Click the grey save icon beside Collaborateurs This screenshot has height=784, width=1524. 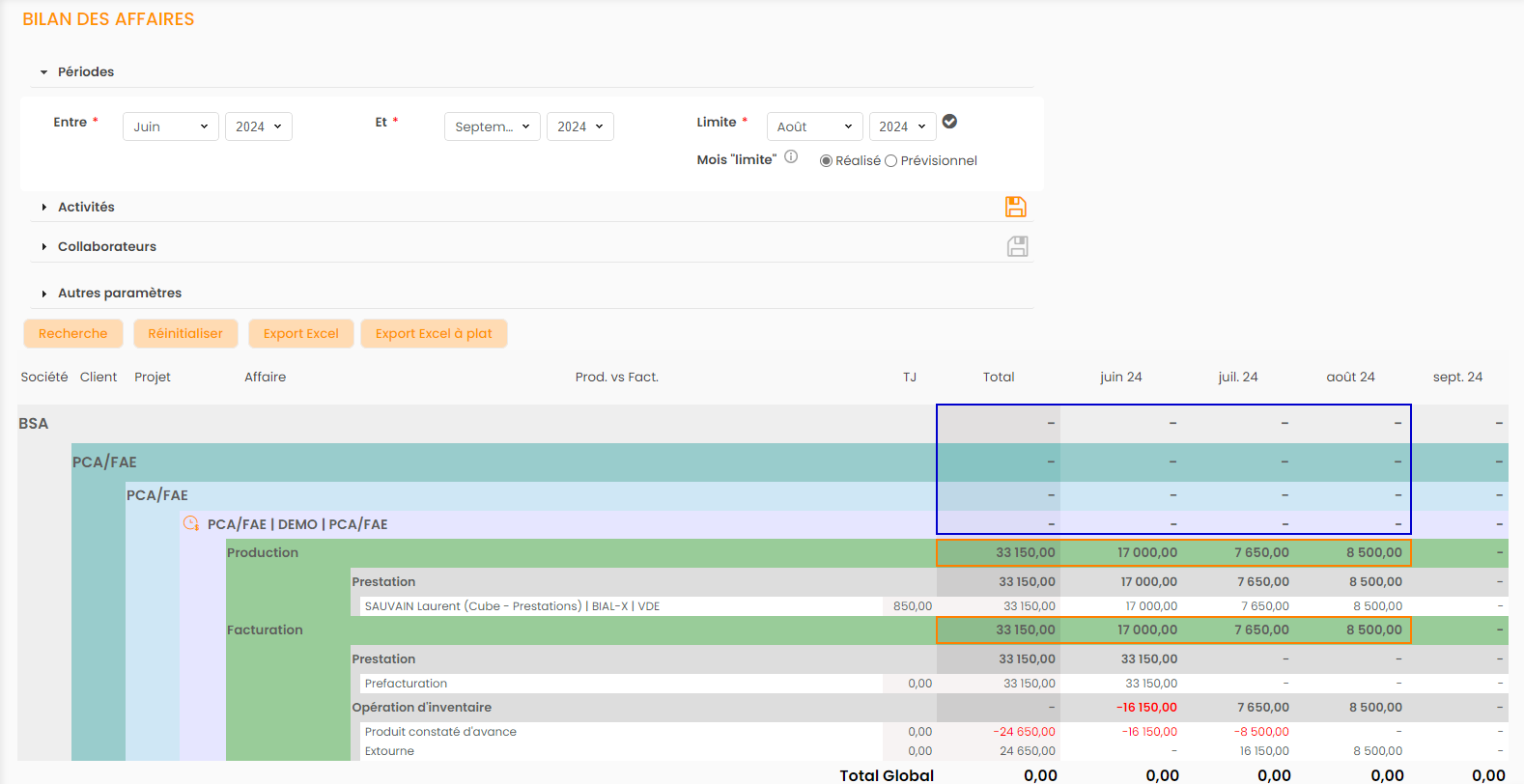coord(1017,246)
